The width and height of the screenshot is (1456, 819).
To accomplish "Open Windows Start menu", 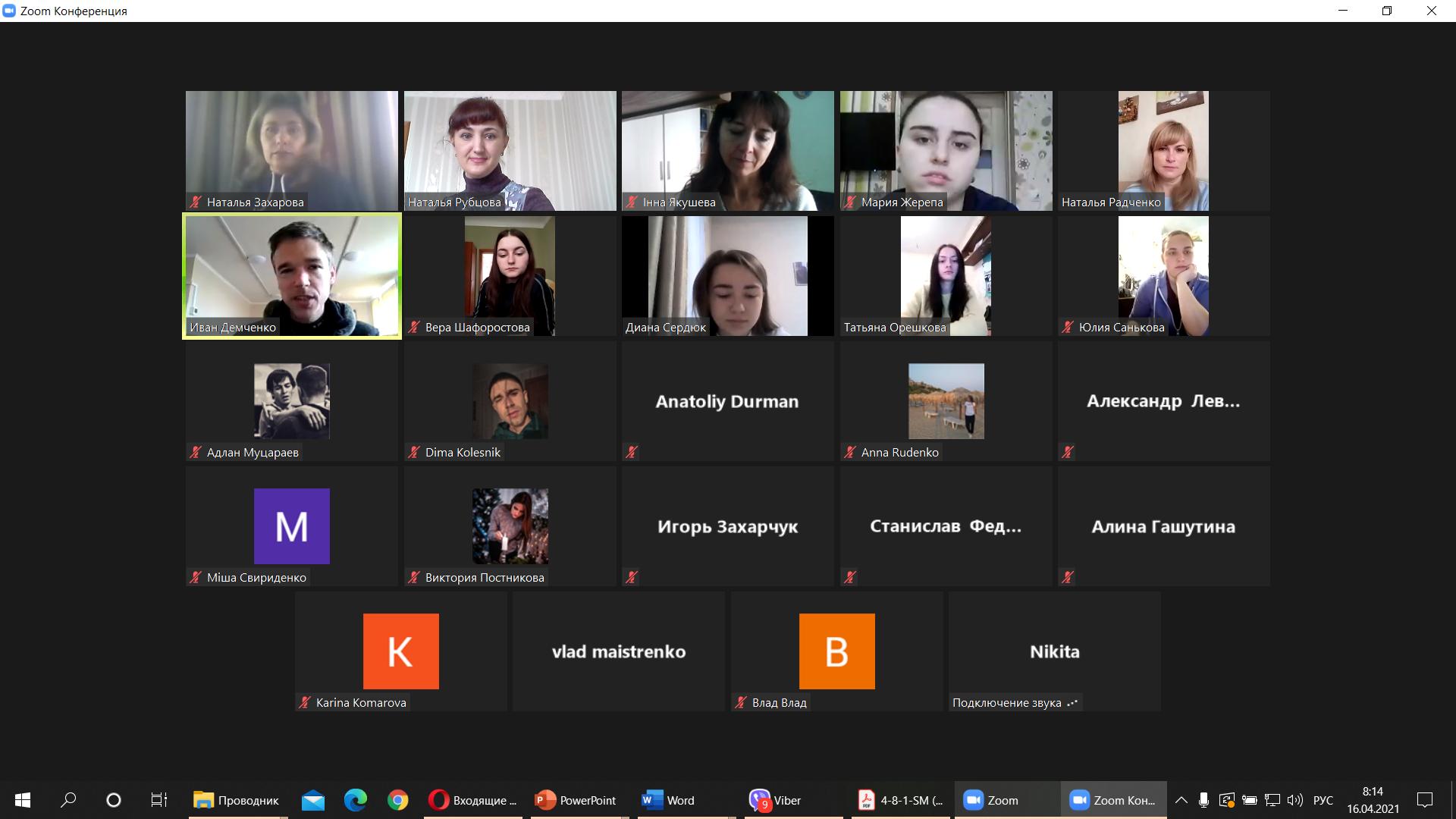I will (x=22, y=800).
